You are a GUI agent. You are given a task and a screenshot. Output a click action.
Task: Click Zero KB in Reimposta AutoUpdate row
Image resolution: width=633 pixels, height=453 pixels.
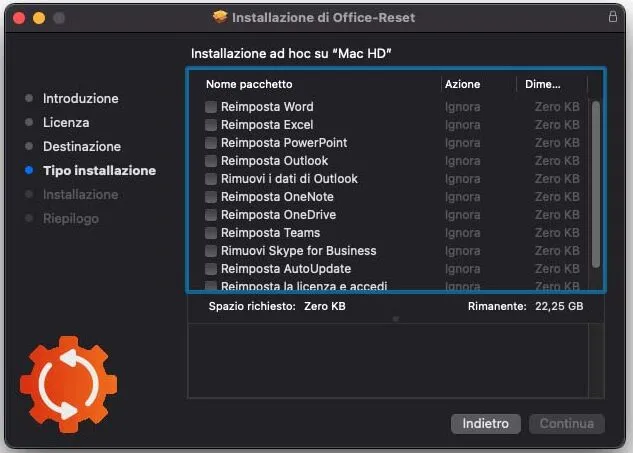557,269
